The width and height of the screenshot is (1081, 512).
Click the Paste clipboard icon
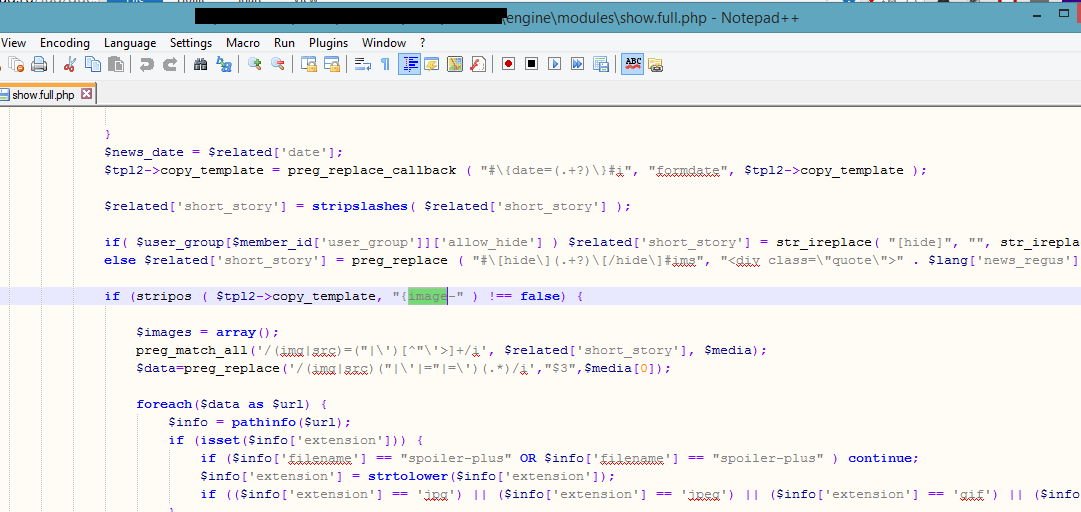click(116, 64)
